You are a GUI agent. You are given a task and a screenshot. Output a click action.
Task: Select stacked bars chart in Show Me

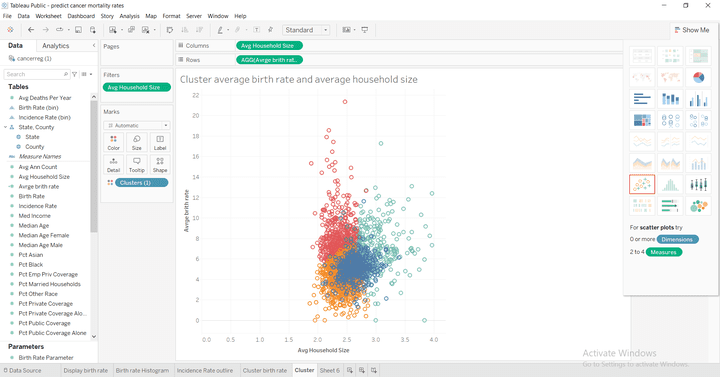[x=670, y=99]
